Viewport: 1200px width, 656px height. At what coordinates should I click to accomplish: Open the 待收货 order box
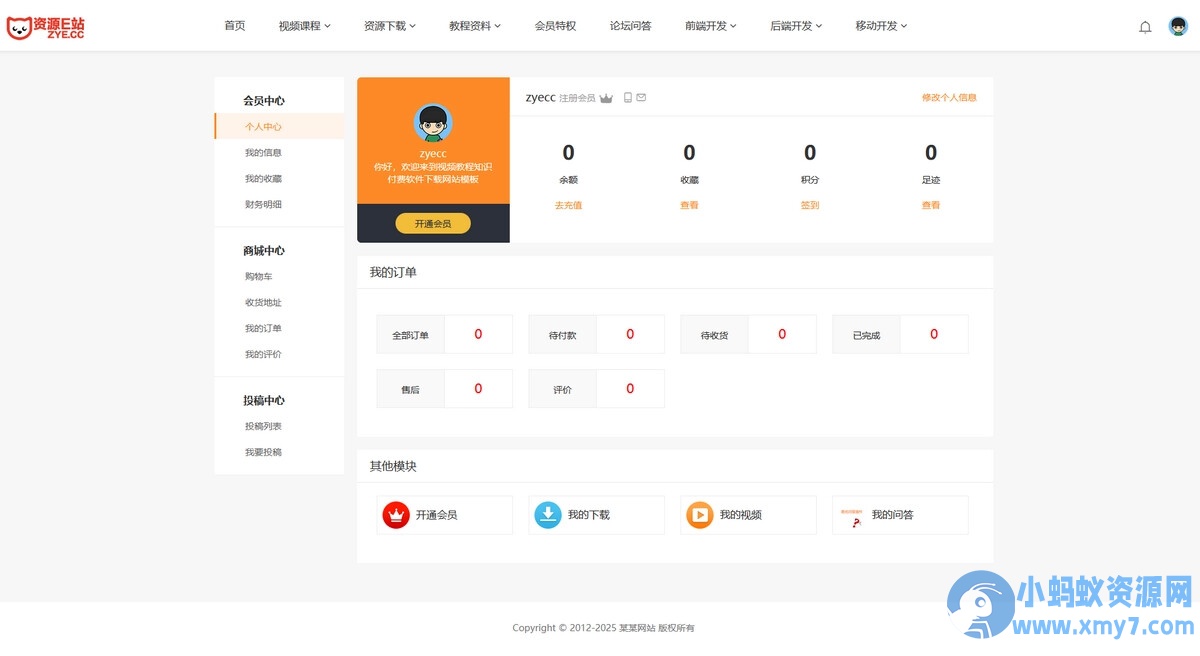coord(749,335)
